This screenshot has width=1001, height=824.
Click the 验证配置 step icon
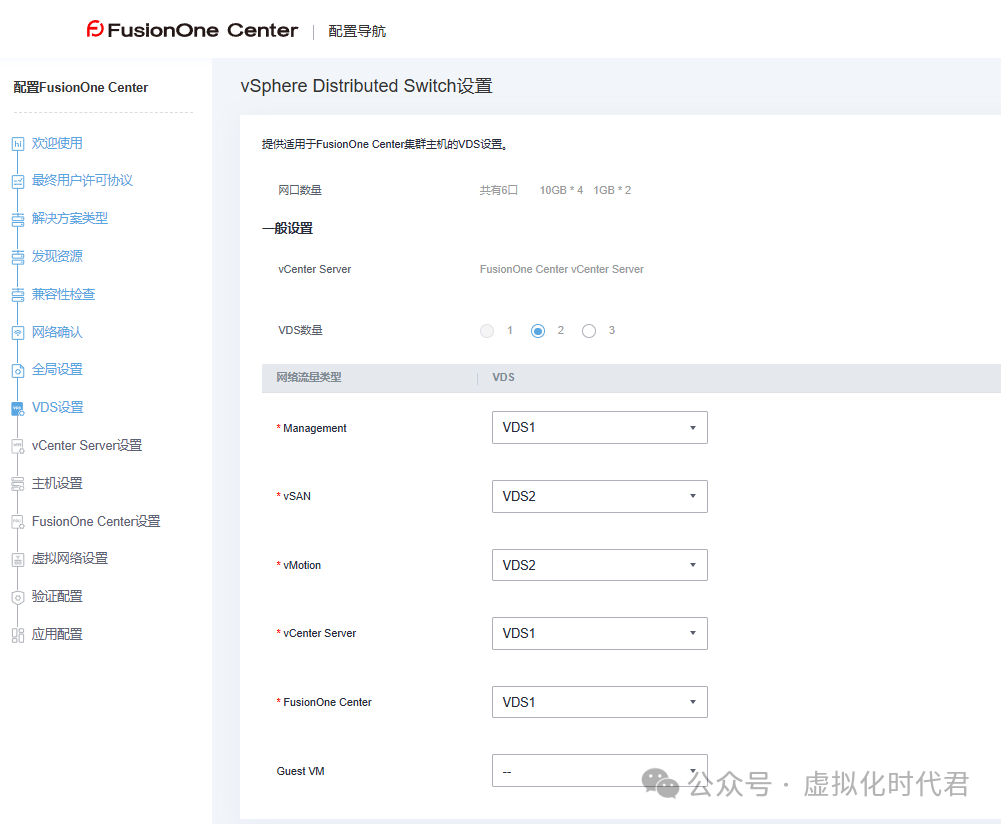click(18, 597)
